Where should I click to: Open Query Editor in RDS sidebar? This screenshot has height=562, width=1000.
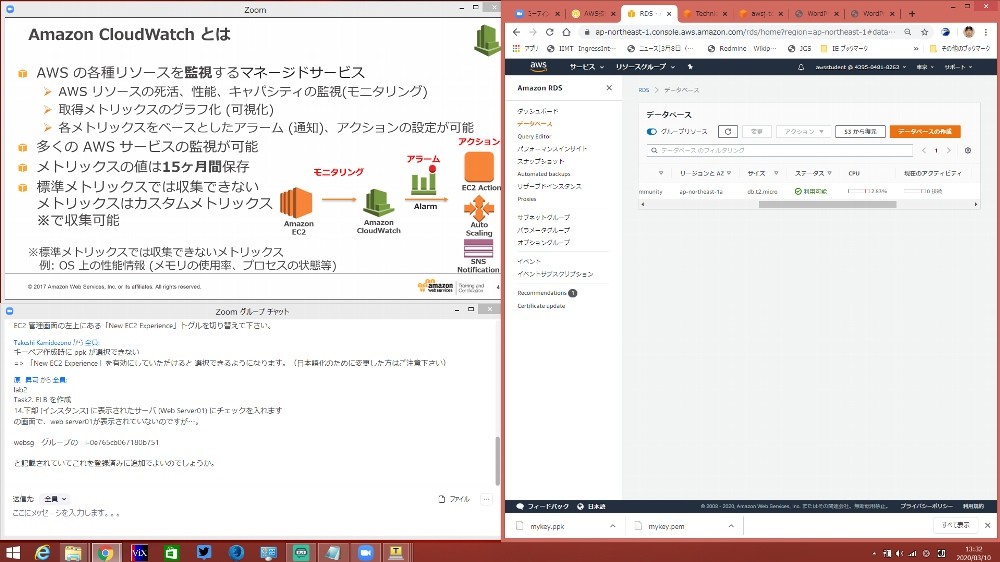tap(534, 137)
